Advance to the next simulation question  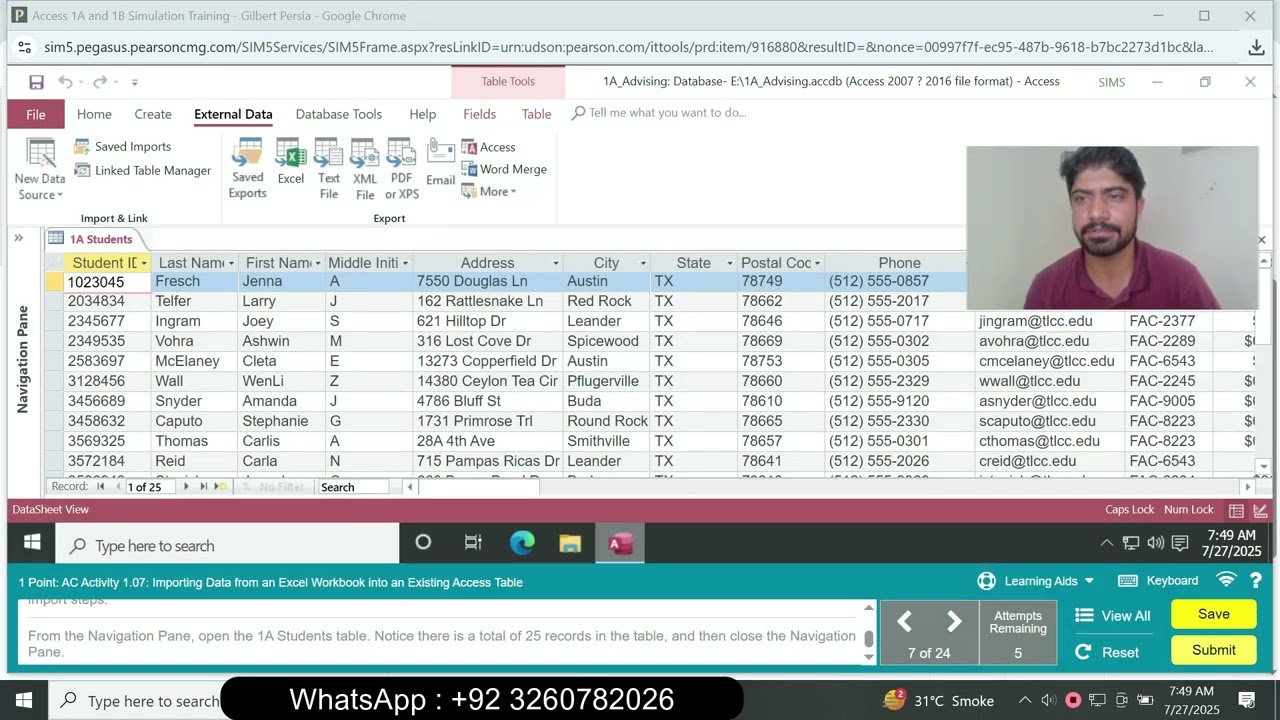point(954,622)
